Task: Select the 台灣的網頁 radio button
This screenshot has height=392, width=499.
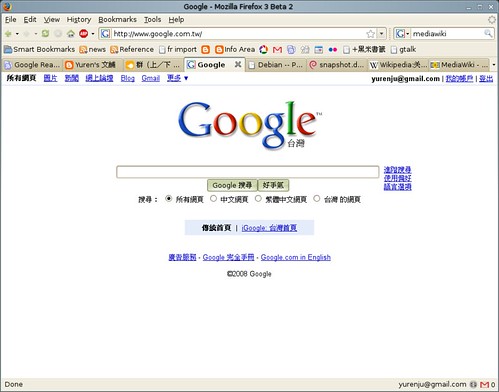Action: 317,199
